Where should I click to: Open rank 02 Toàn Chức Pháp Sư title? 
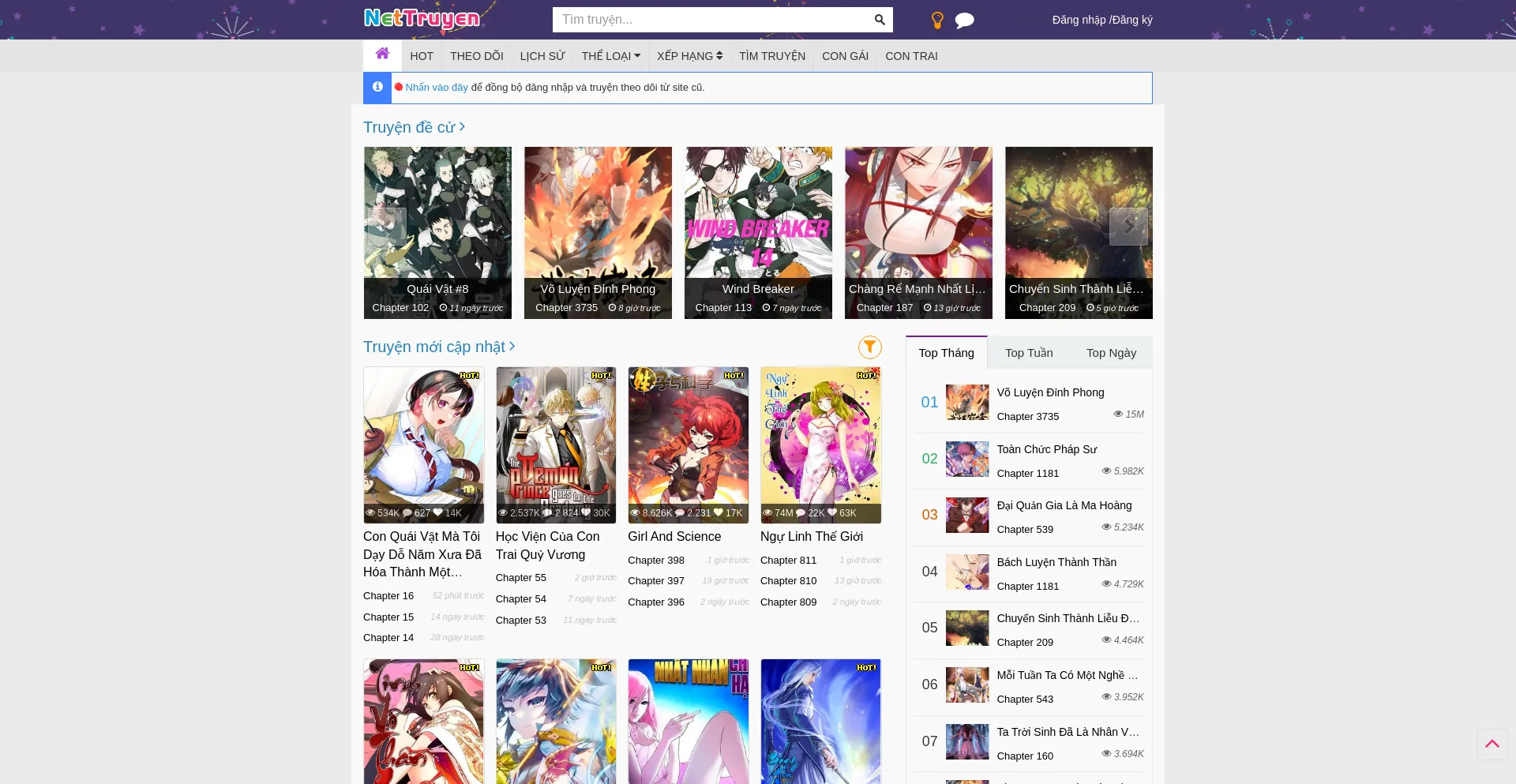pyautogui.click(x=1046, y=449)
